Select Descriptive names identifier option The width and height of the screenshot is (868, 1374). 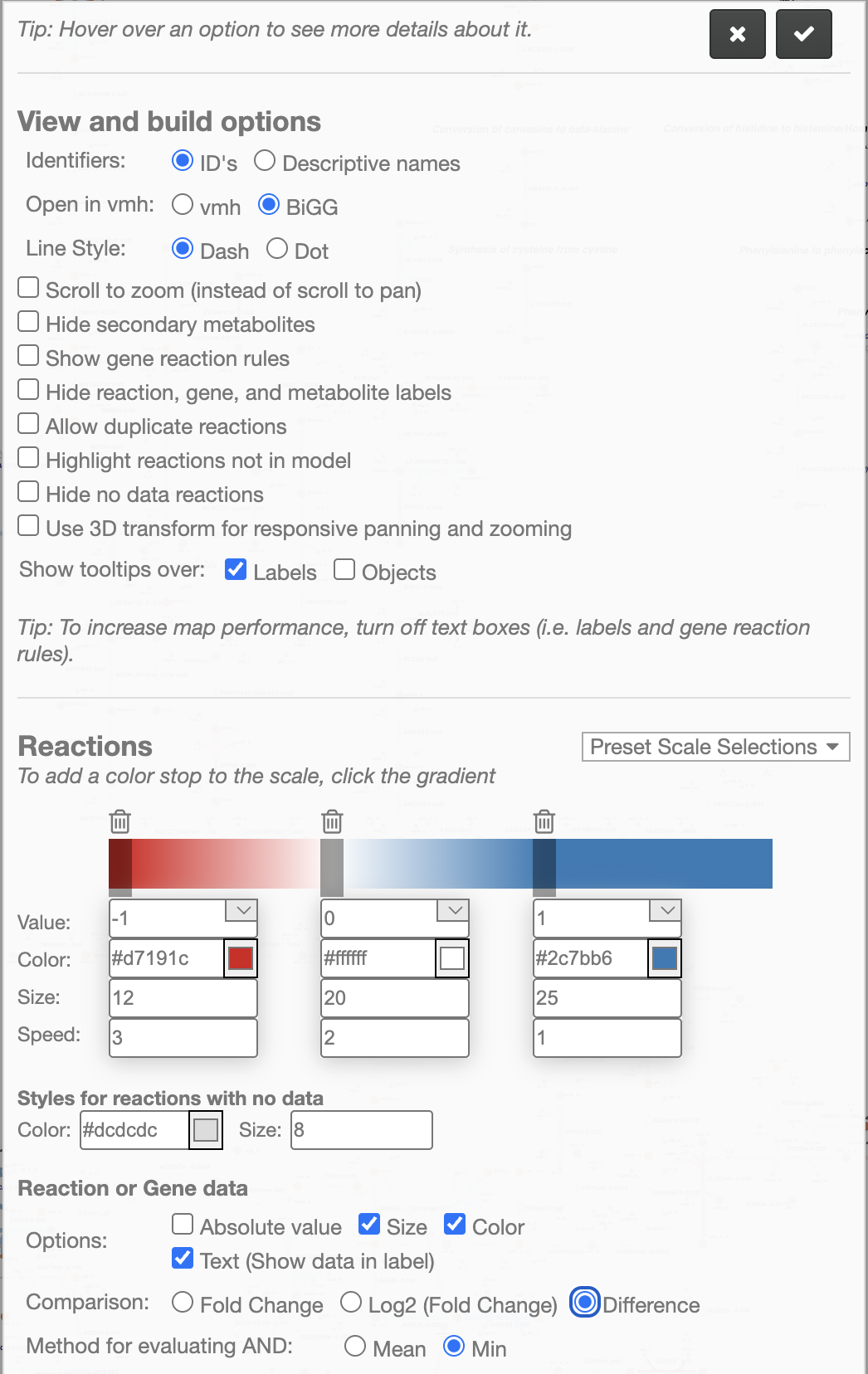point(265,160)
